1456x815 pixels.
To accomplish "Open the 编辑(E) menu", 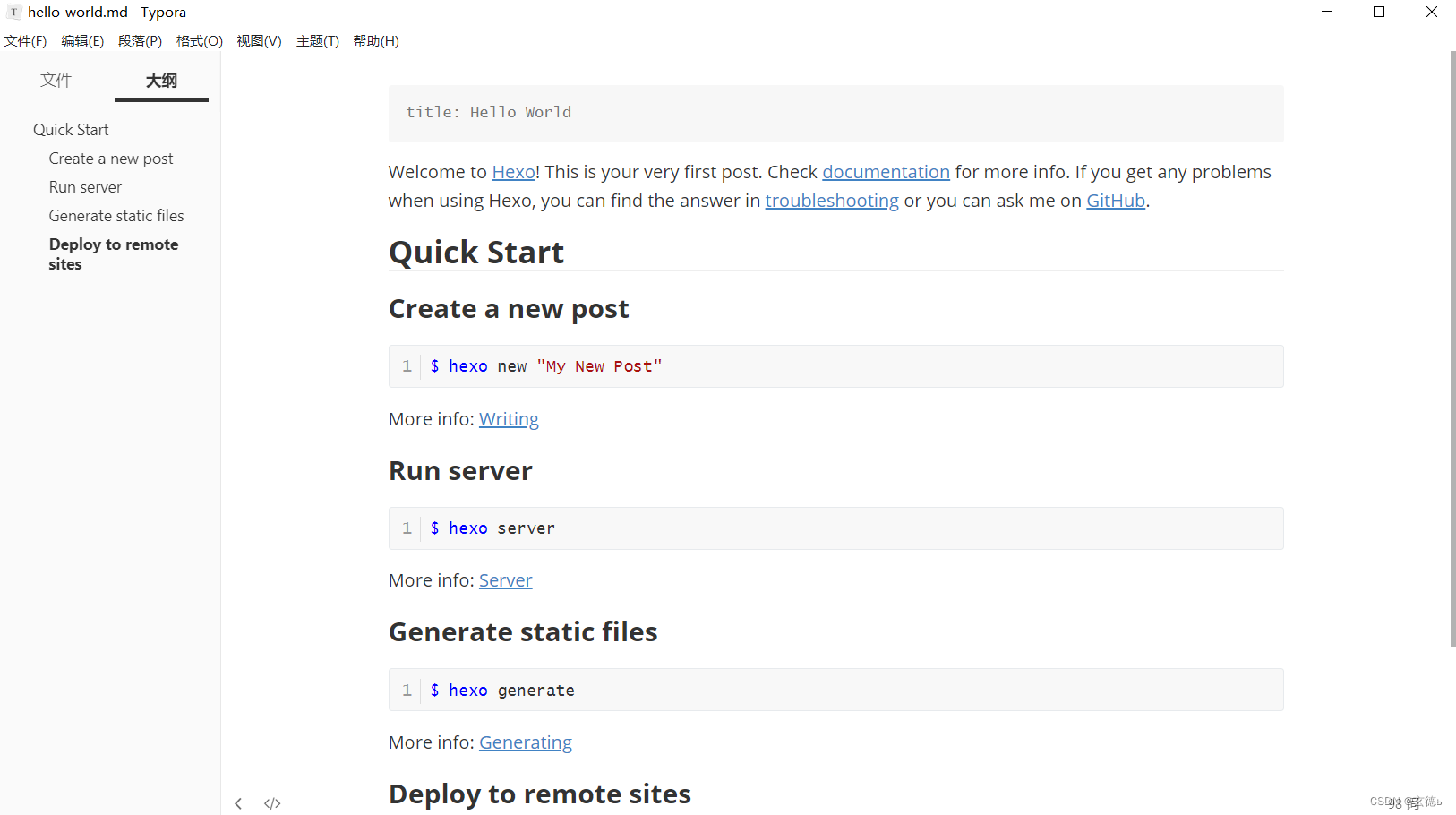I will 82,41.
